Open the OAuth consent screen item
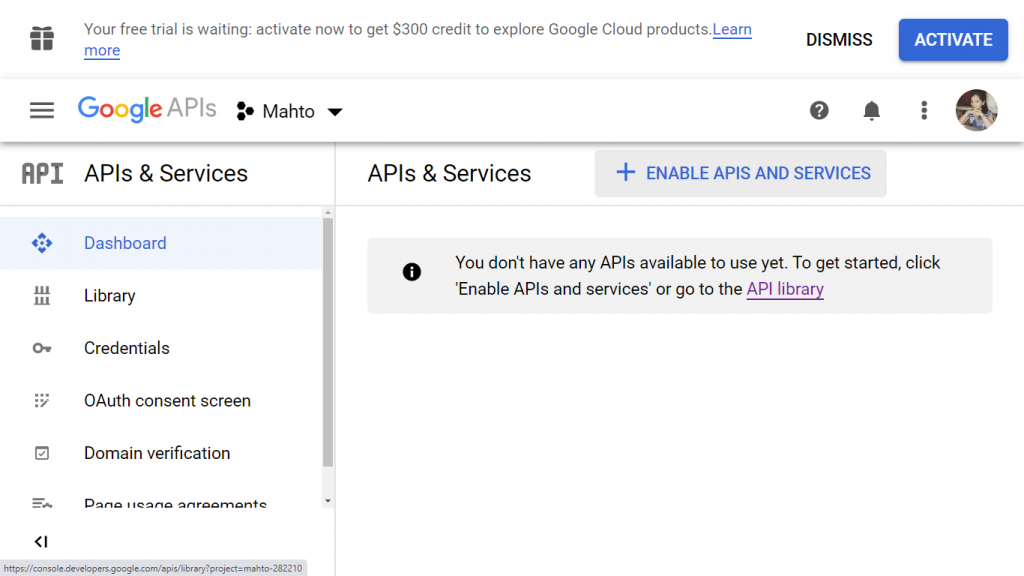 coord(161,400)
